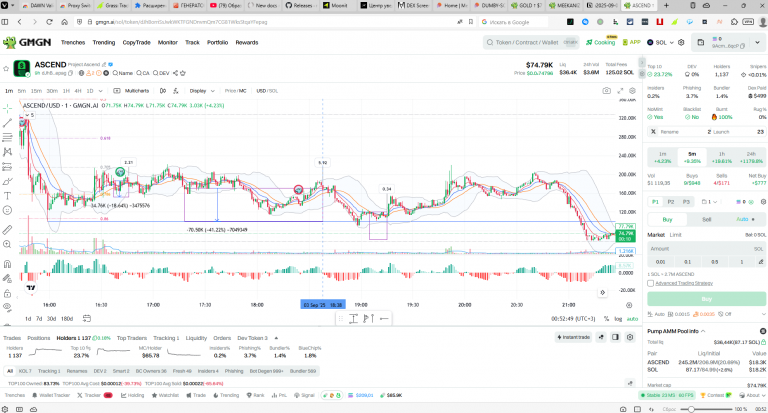Collapse the Pump AMM Pool info section

pos(703,331)
